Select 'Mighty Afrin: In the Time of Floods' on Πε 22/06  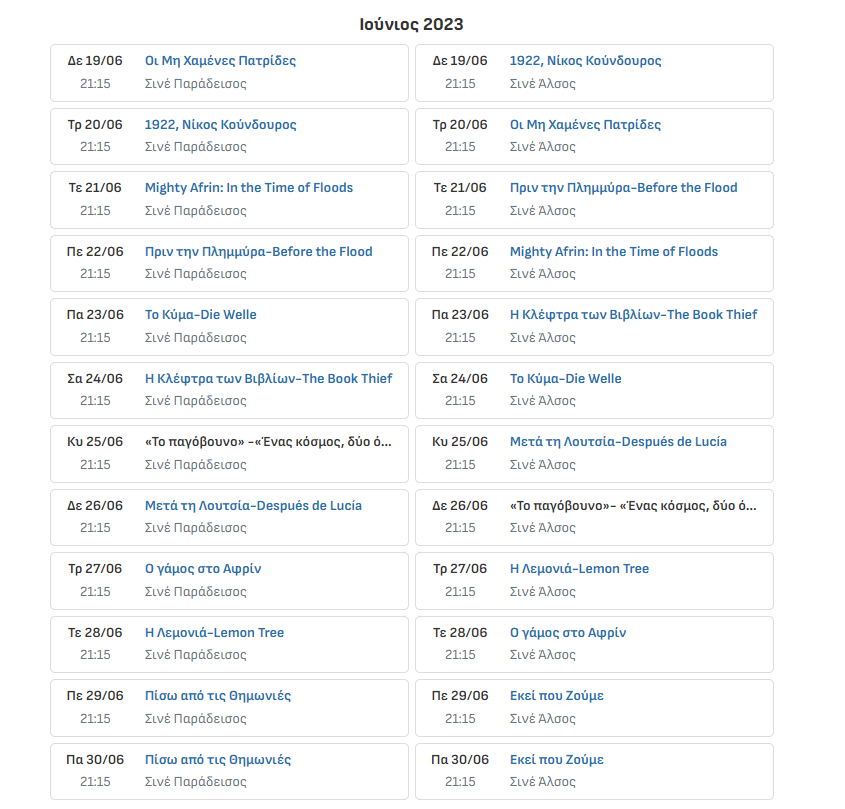[x=613, y=252]
